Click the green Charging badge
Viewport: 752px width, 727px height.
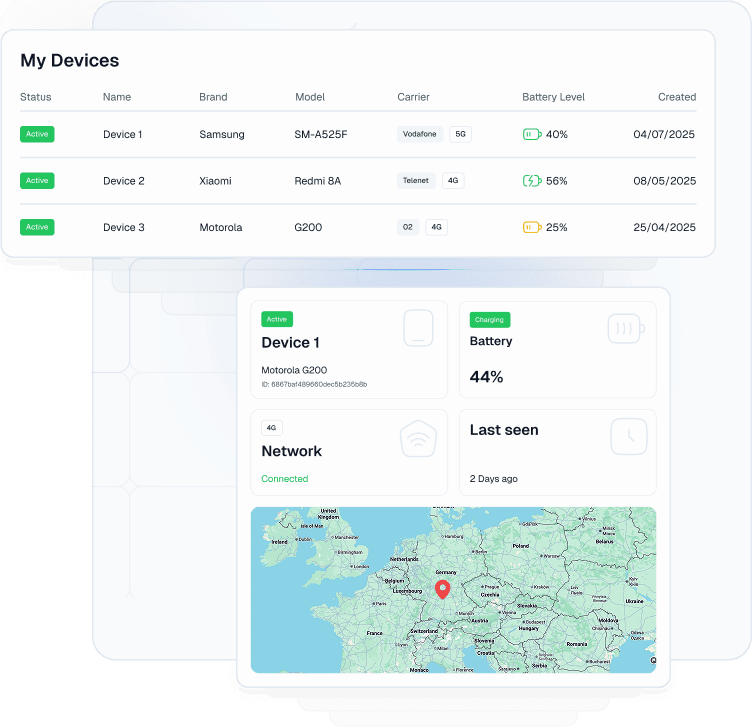490,320
